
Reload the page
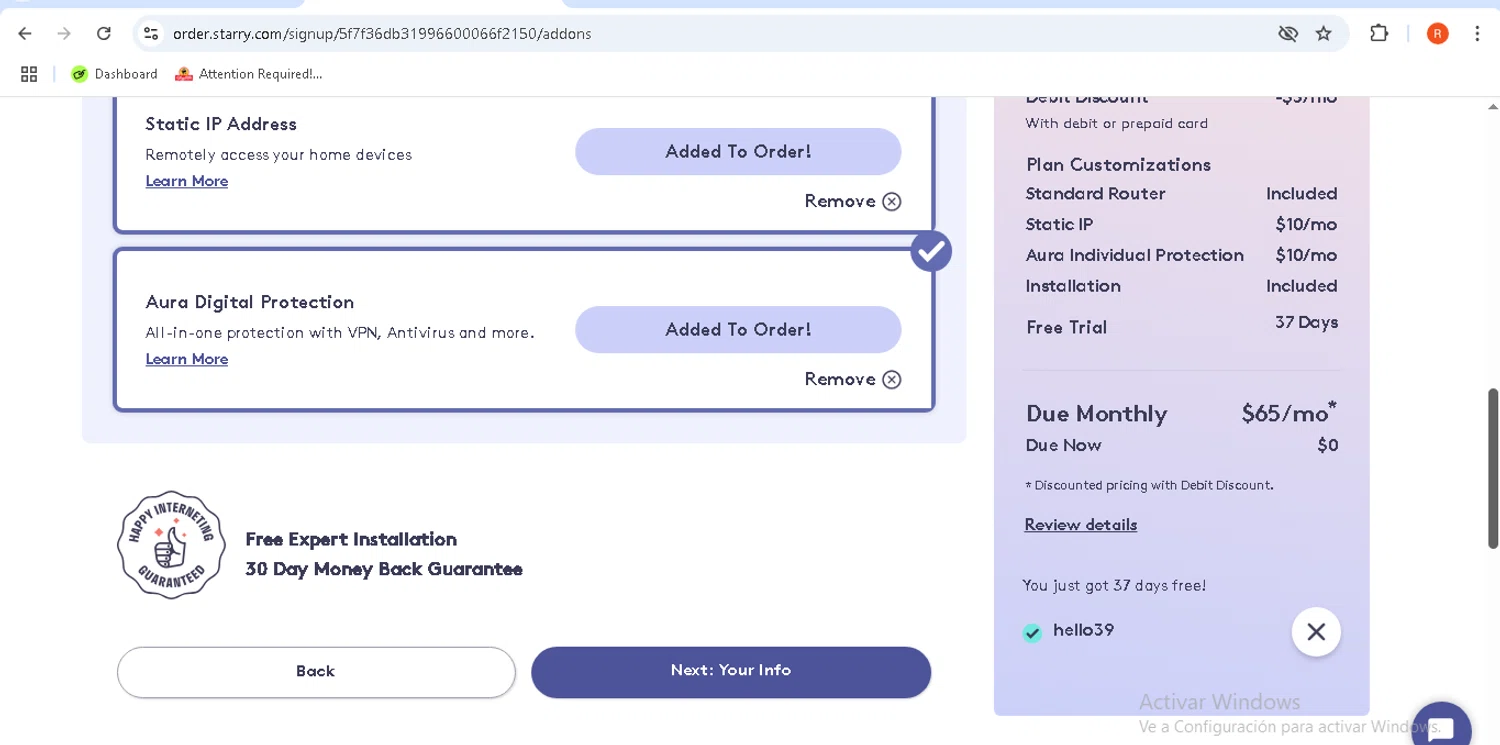(x=104, y=34)
